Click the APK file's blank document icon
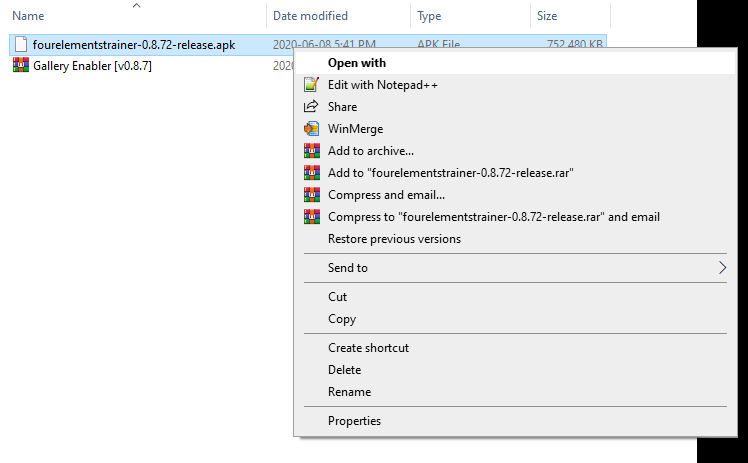The height and width of the screenshot is (463, 748). [20, 45]
